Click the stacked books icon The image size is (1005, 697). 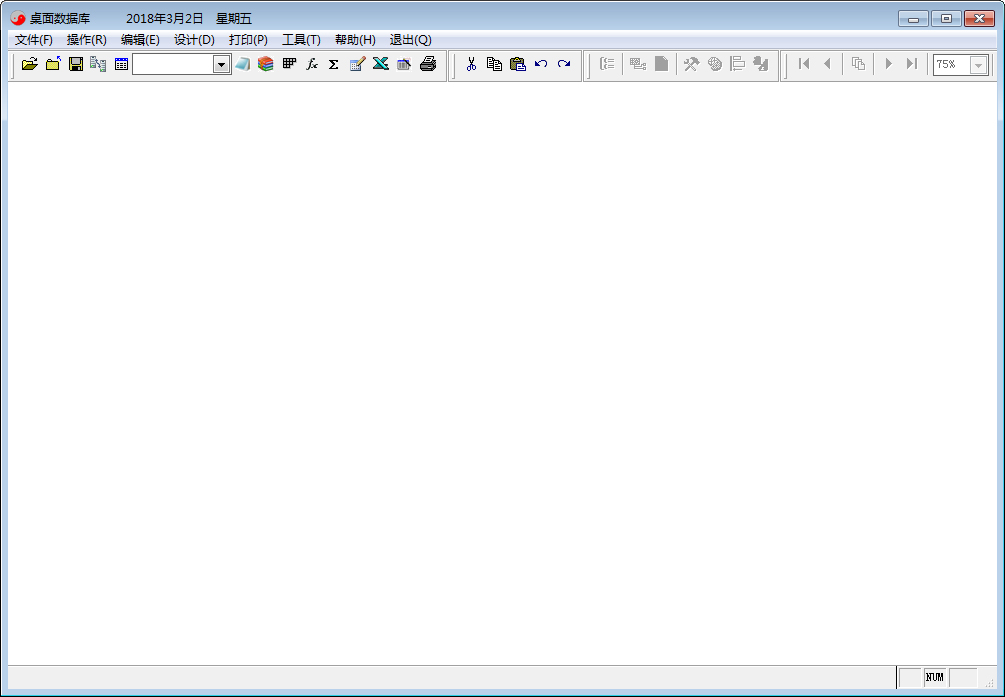click(265, 64)
